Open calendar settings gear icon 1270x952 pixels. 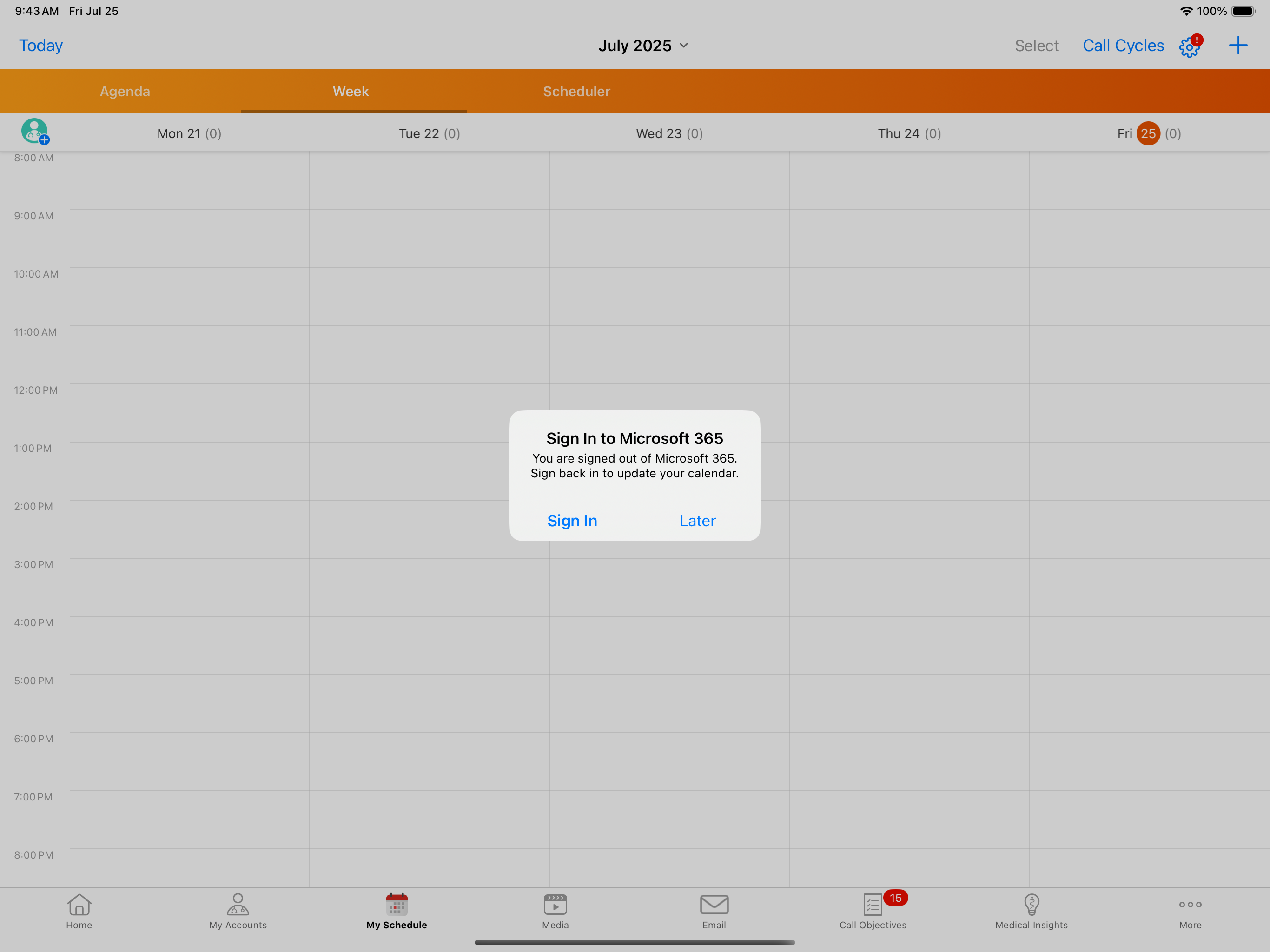click(x=1189, y=46)
